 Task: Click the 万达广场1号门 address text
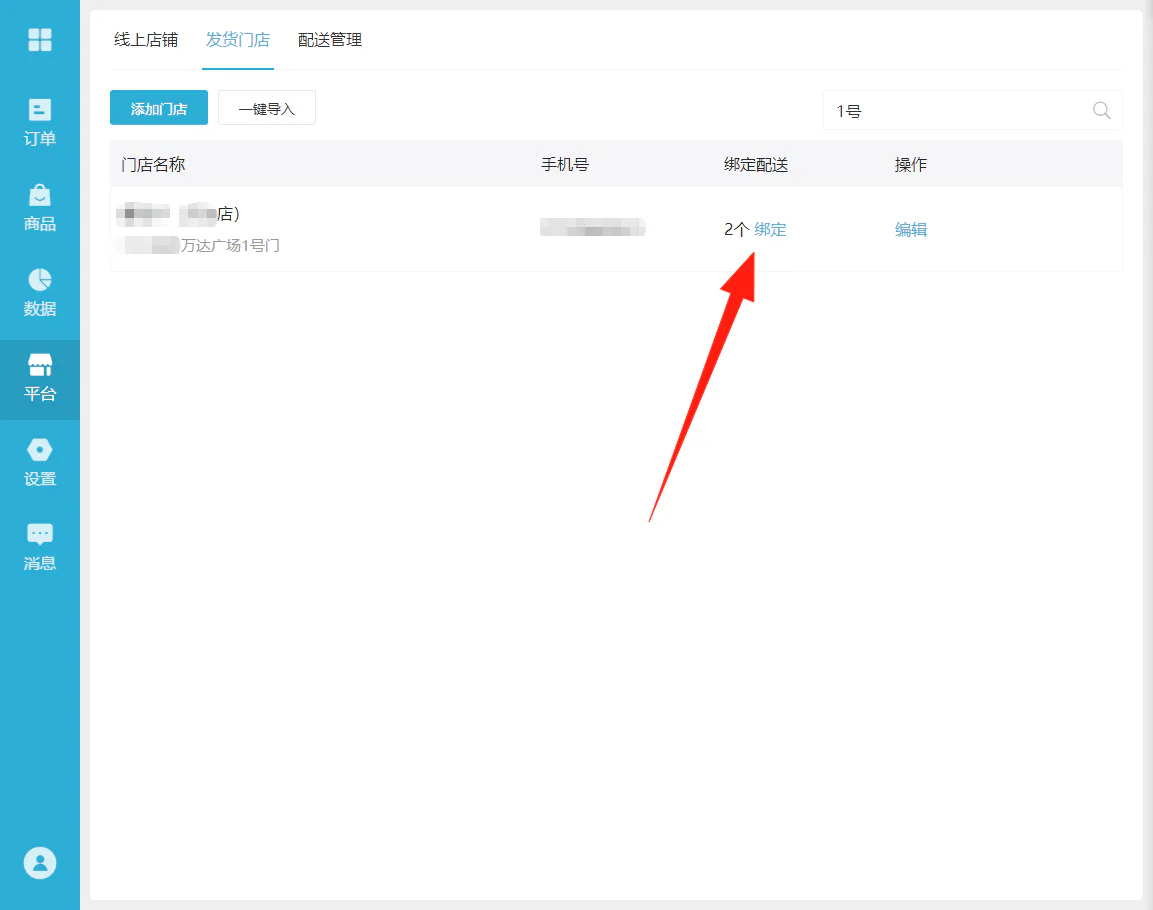tap(230, 246)
